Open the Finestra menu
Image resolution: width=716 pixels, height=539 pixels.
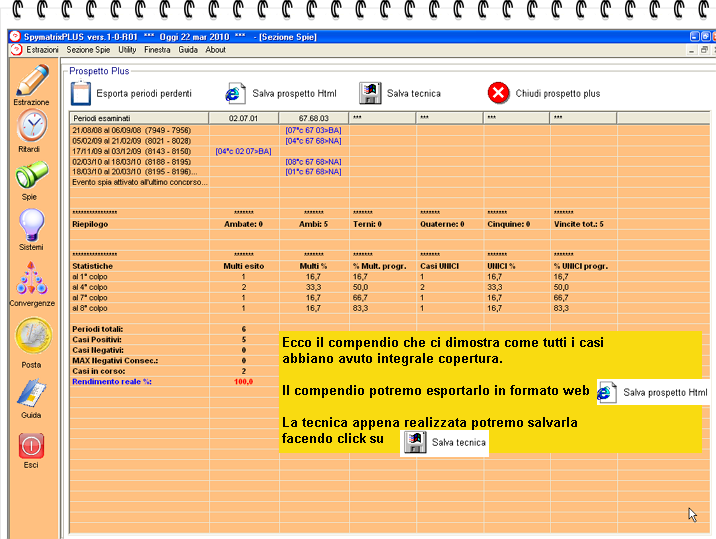point(157,50)
